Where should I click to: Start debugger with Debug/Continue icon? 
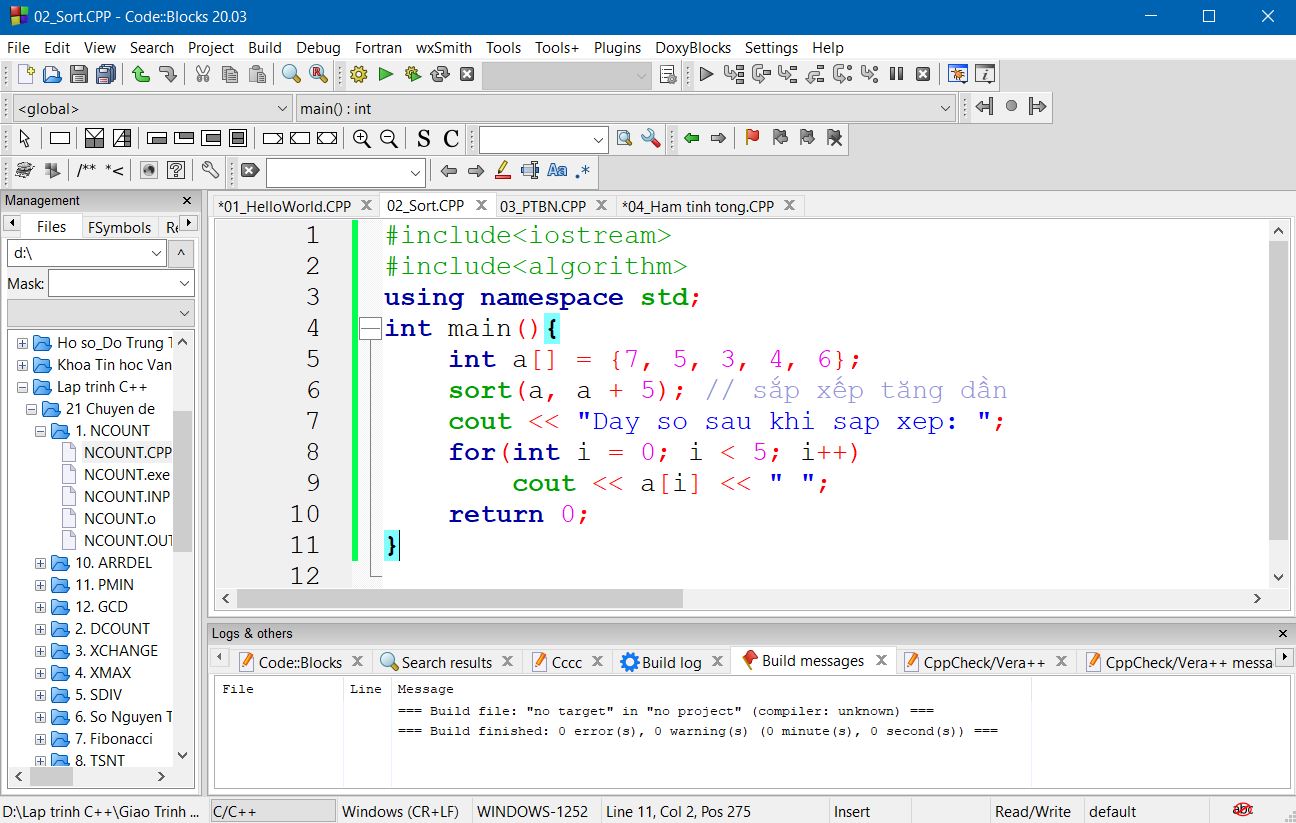click(x=706, y=74)
